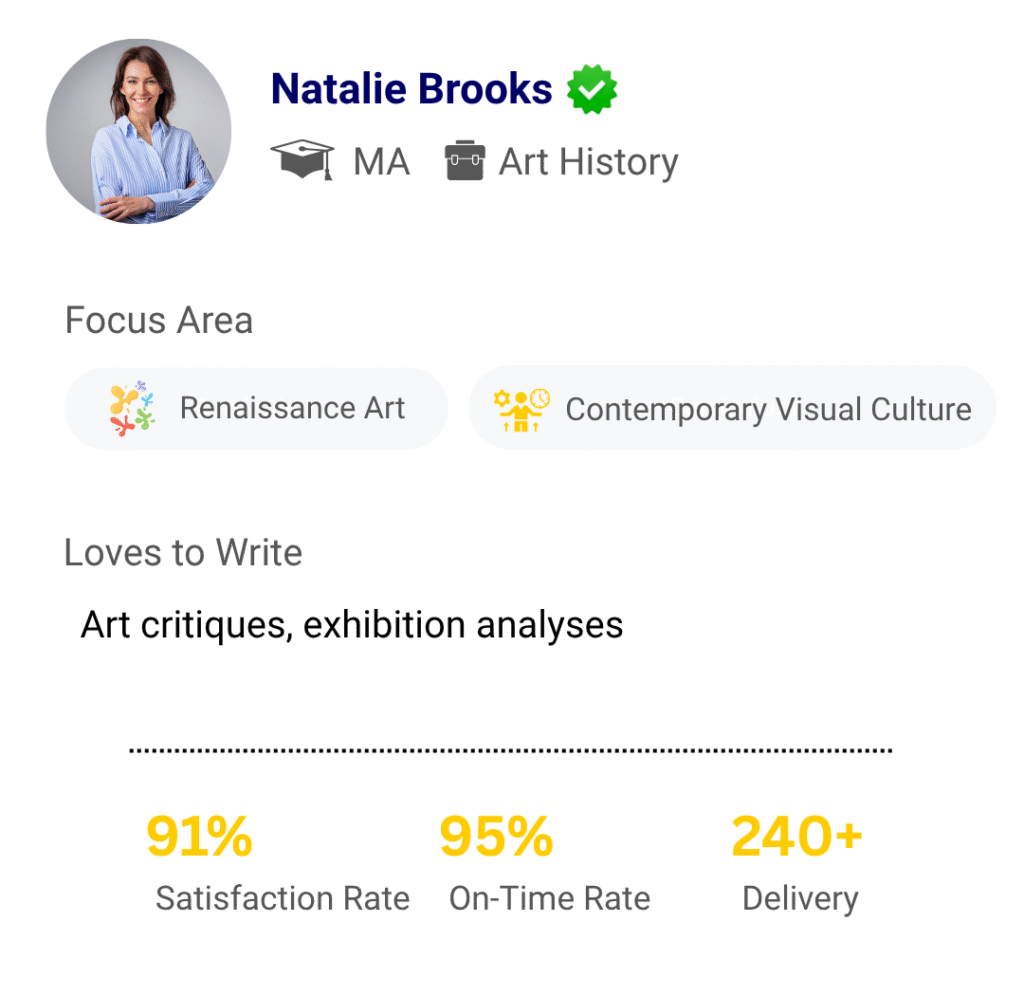The image size is (1024, 996).
Task: Click the Satisfaction Rate label
Action: point(282,898)
